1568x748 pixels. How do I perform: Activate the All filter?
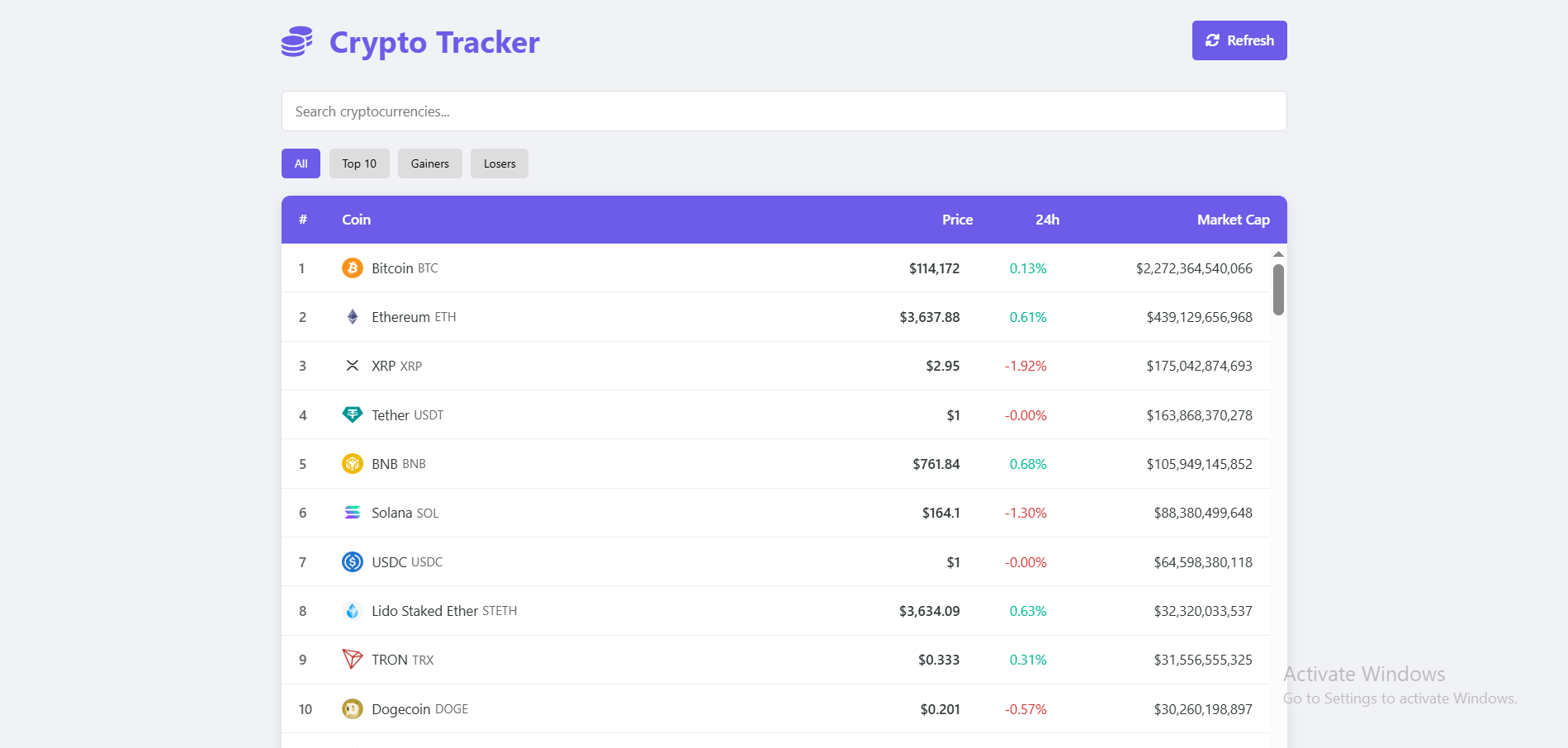[x=300, y=163]
